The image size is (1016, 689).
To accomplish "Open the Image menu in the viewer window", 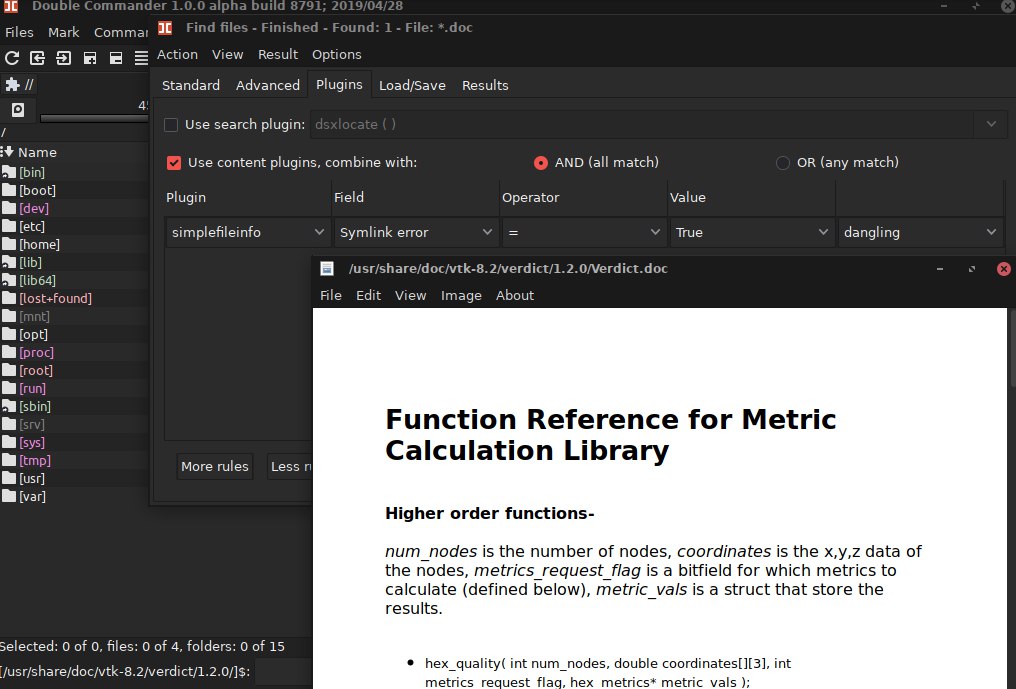I will click(461, 296).
